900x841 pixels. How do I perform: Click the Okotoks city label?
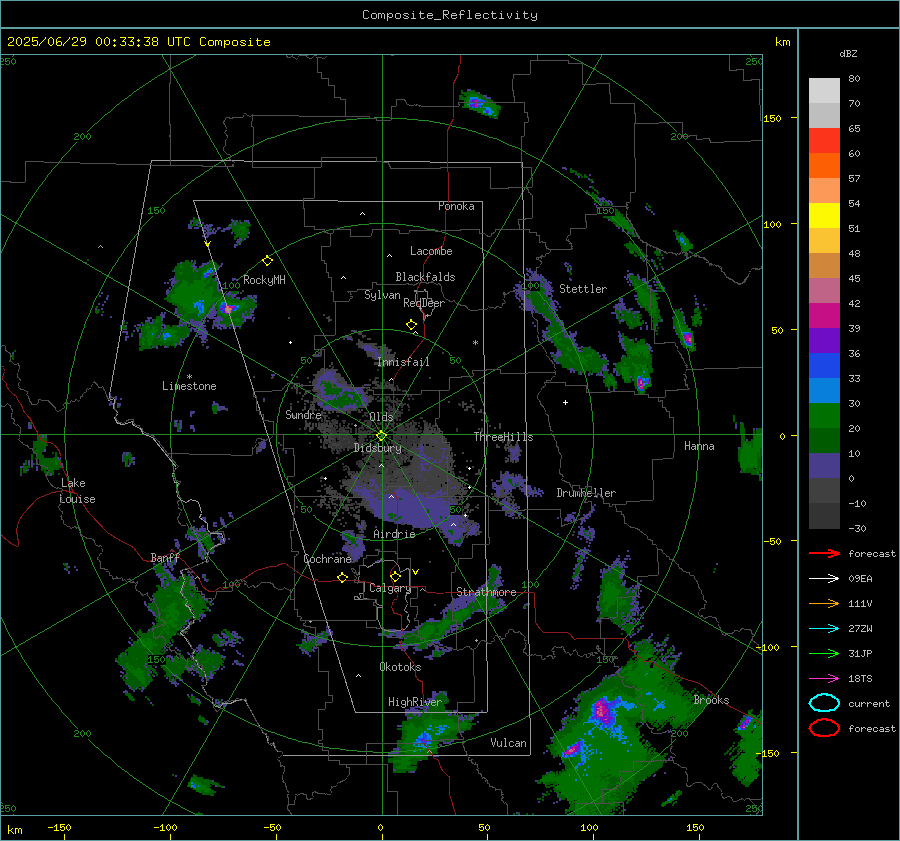pos(400,667)
